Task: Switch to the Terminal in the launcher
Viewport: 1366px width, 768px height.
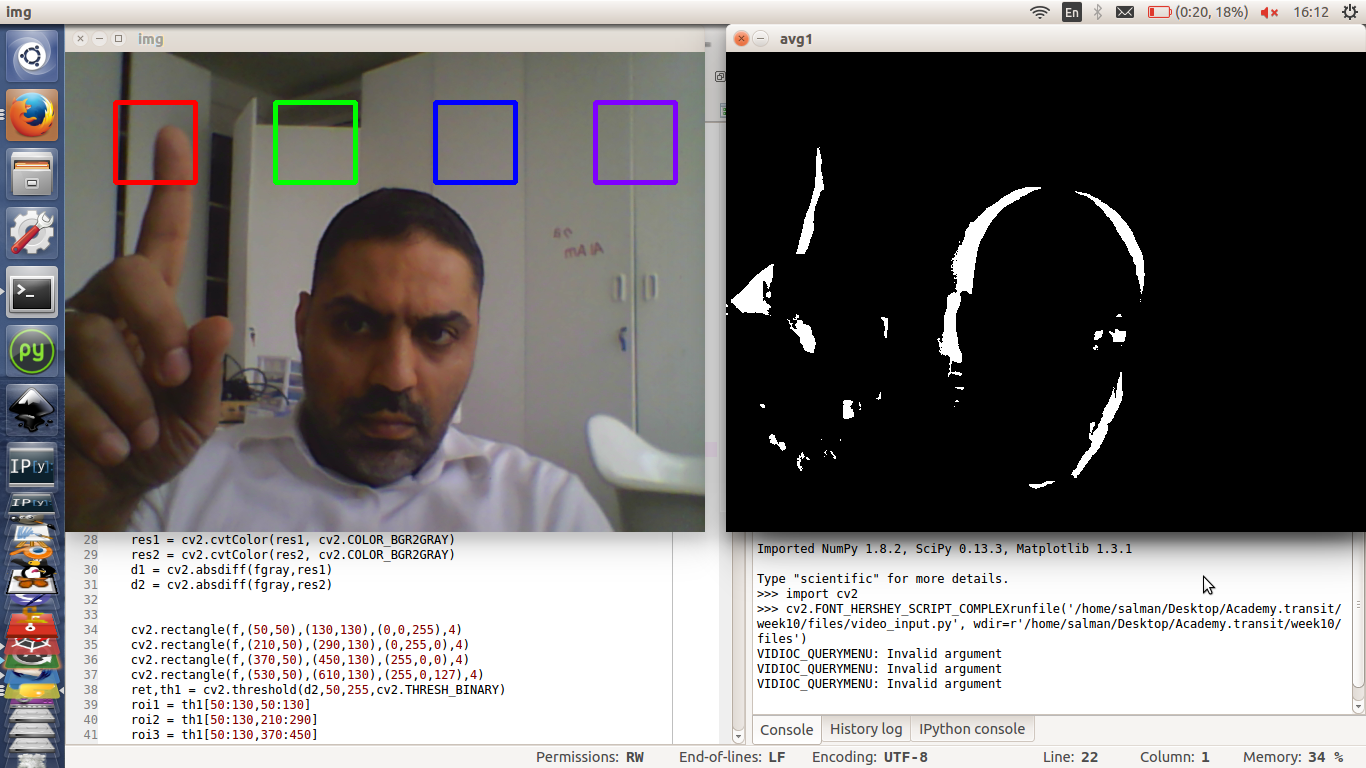Action: click(32, 292)
